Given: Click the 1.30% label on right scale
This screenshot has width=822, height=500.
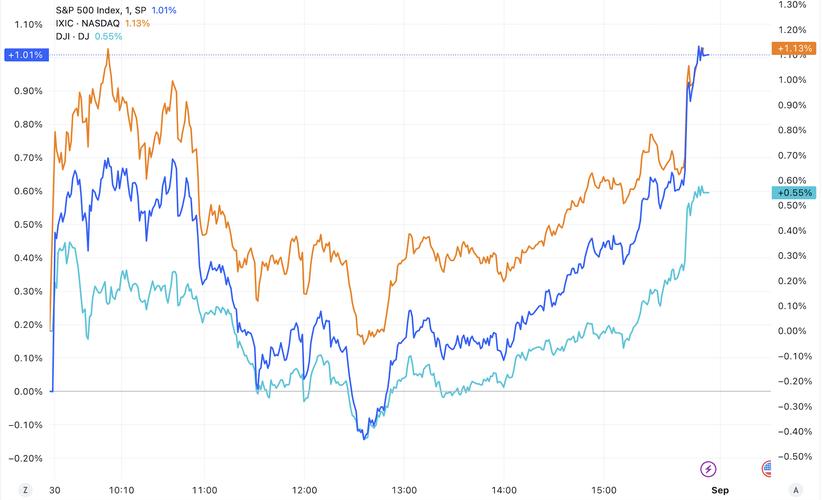Looking at the screenshot, I should (795, 5).
